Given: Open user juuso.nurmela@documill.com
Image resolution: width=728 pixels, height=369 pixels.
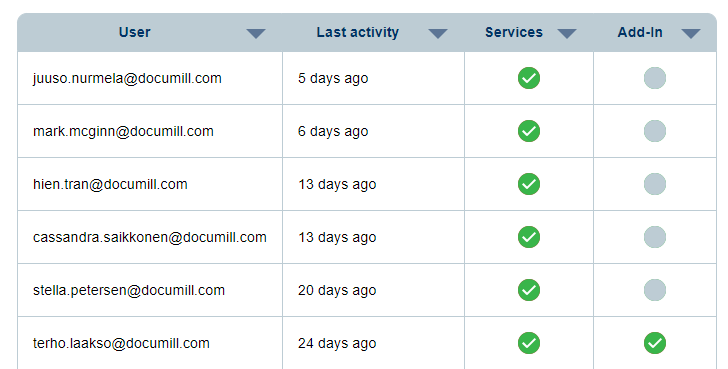Looking at the screenshot, I should [x=127, y=78].
